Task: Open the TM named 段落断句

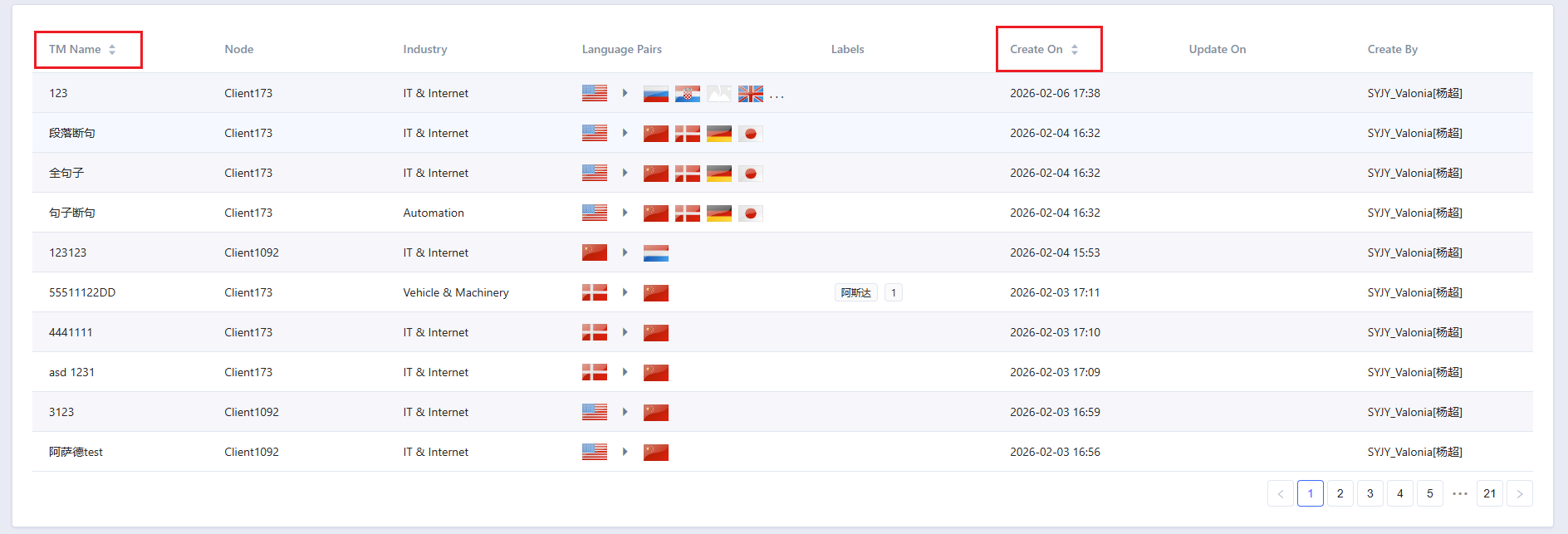Action: [72, 133]
